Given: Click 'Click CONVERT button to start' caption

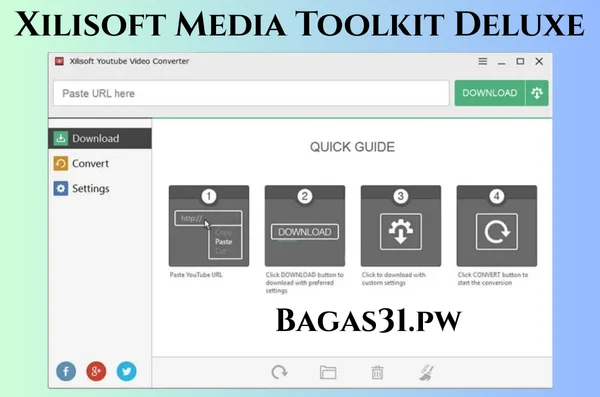Looking at the screenshot, I should pos(492,279).
